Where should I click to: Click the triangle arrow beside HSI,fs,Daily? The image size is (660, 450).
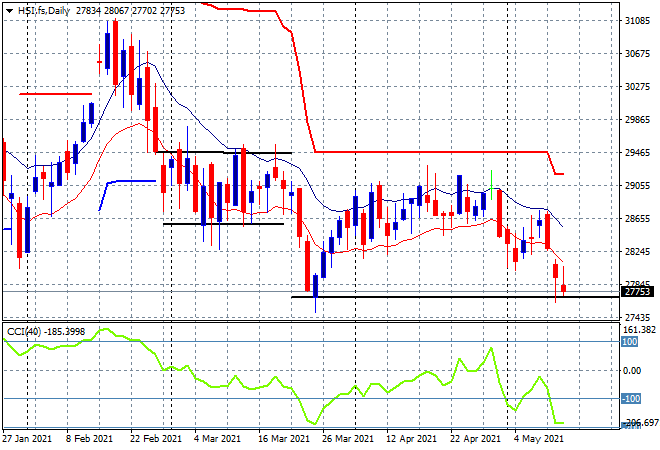[9, 11]
